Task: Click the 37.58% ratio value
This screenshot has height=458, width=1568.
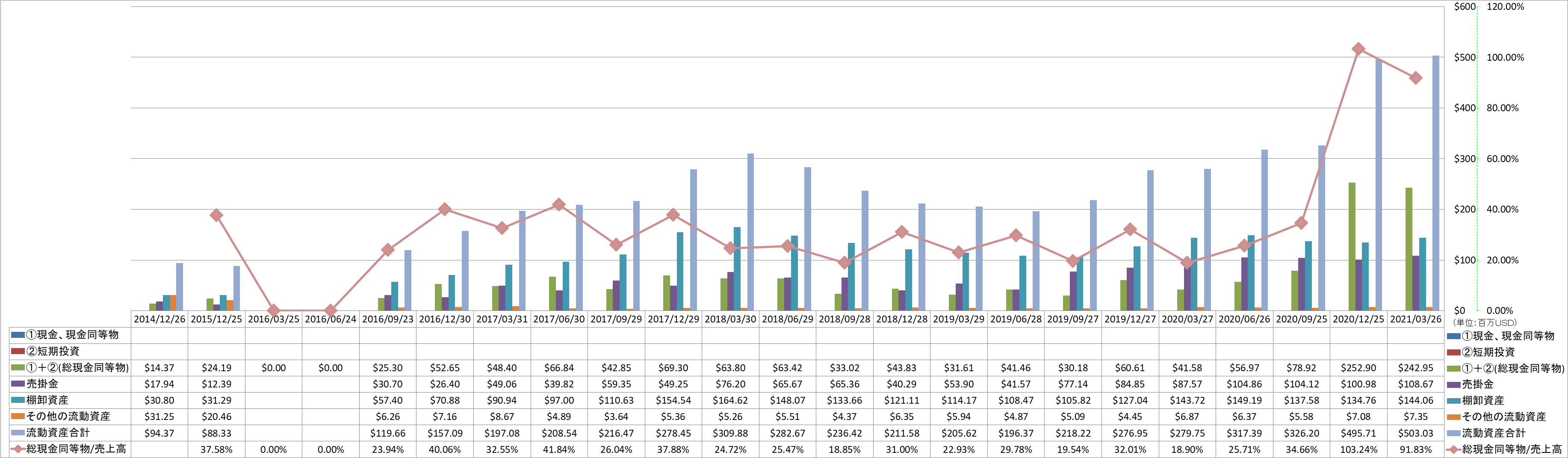Action: [216, 449]
